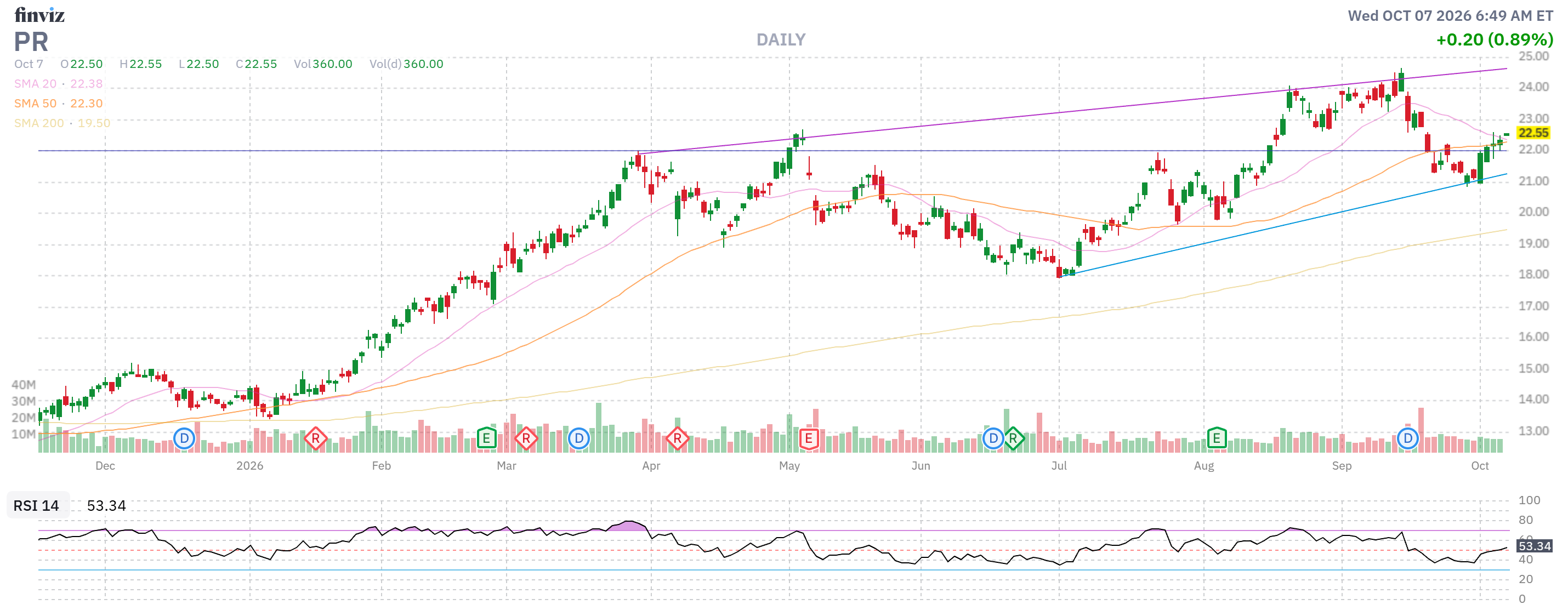This screenshot has width=1568, height=616.
Task: Click the finviz logo
Action: (39, 15)
